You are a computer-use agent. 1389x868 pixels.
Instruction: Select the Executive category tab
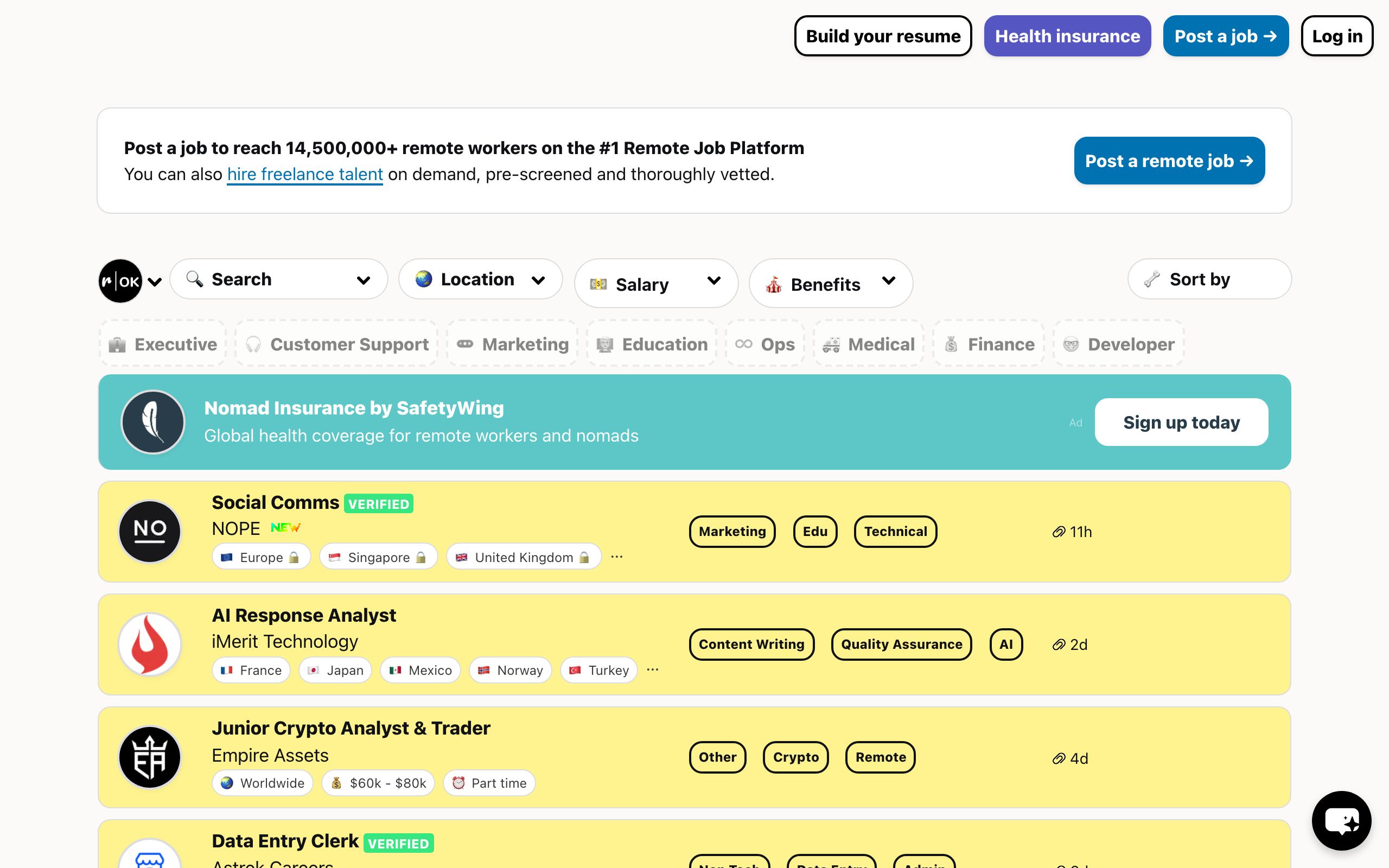tap(163, 344)
